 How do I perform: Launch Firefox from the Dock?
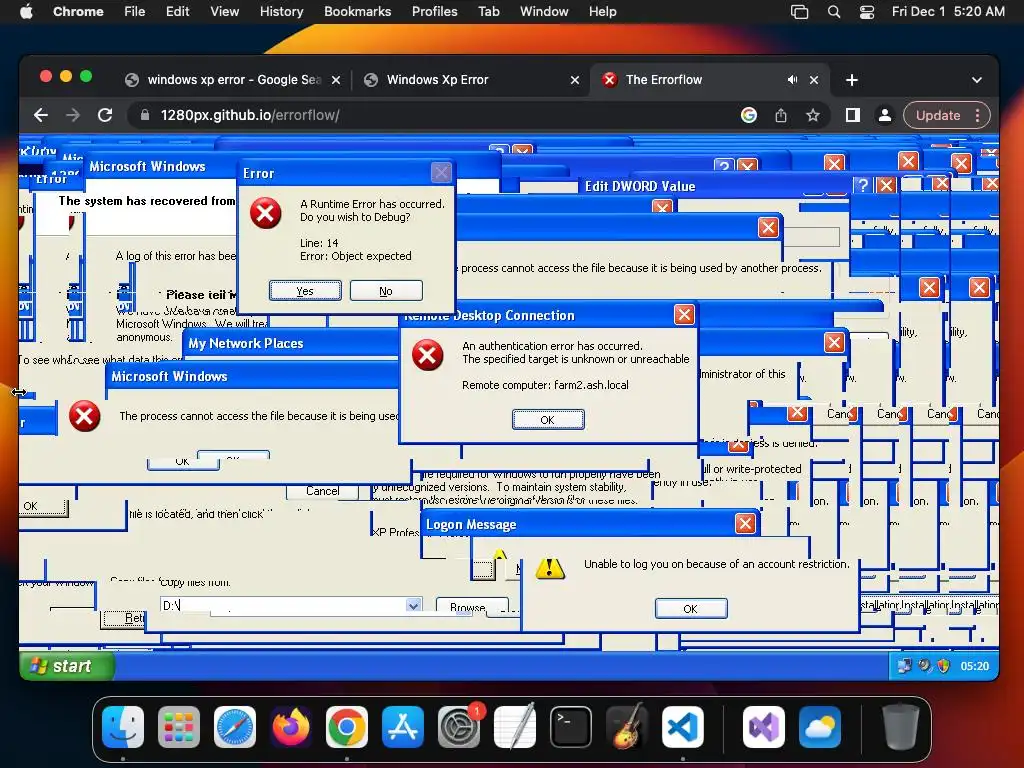[x=291, y=727]
